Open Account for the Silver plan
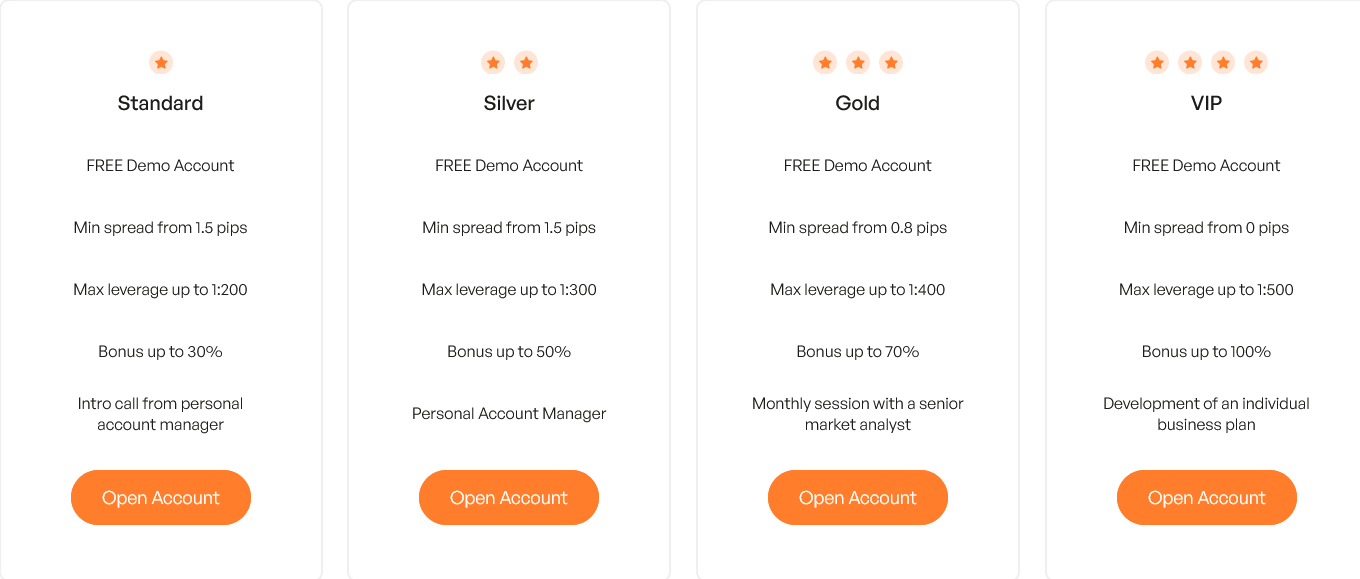This screenshot has height=579, width=1360. [x=509, y=497]
